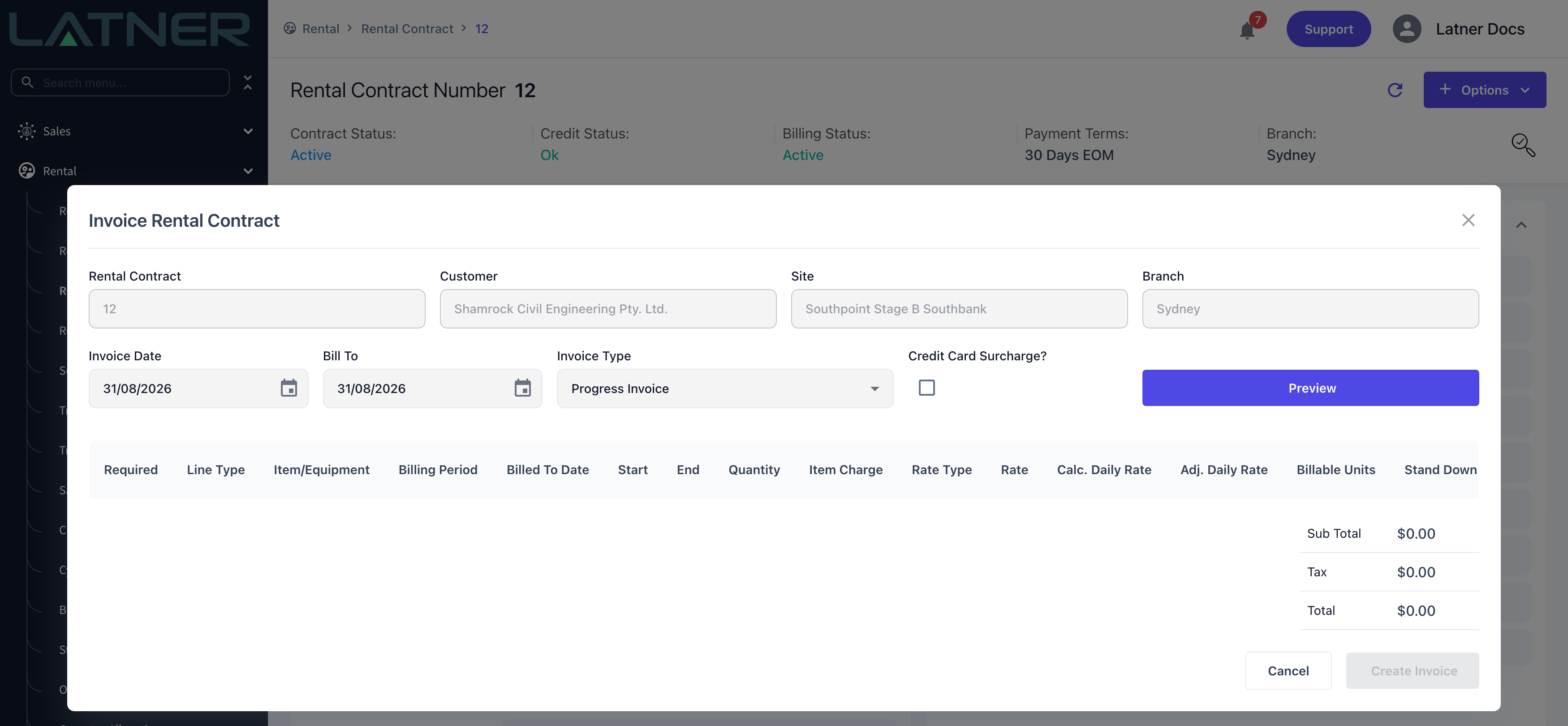Click the Tax amount $0.00
Image resolution: width=1568 pixels, height=726 pixels.
point(1416,572)
